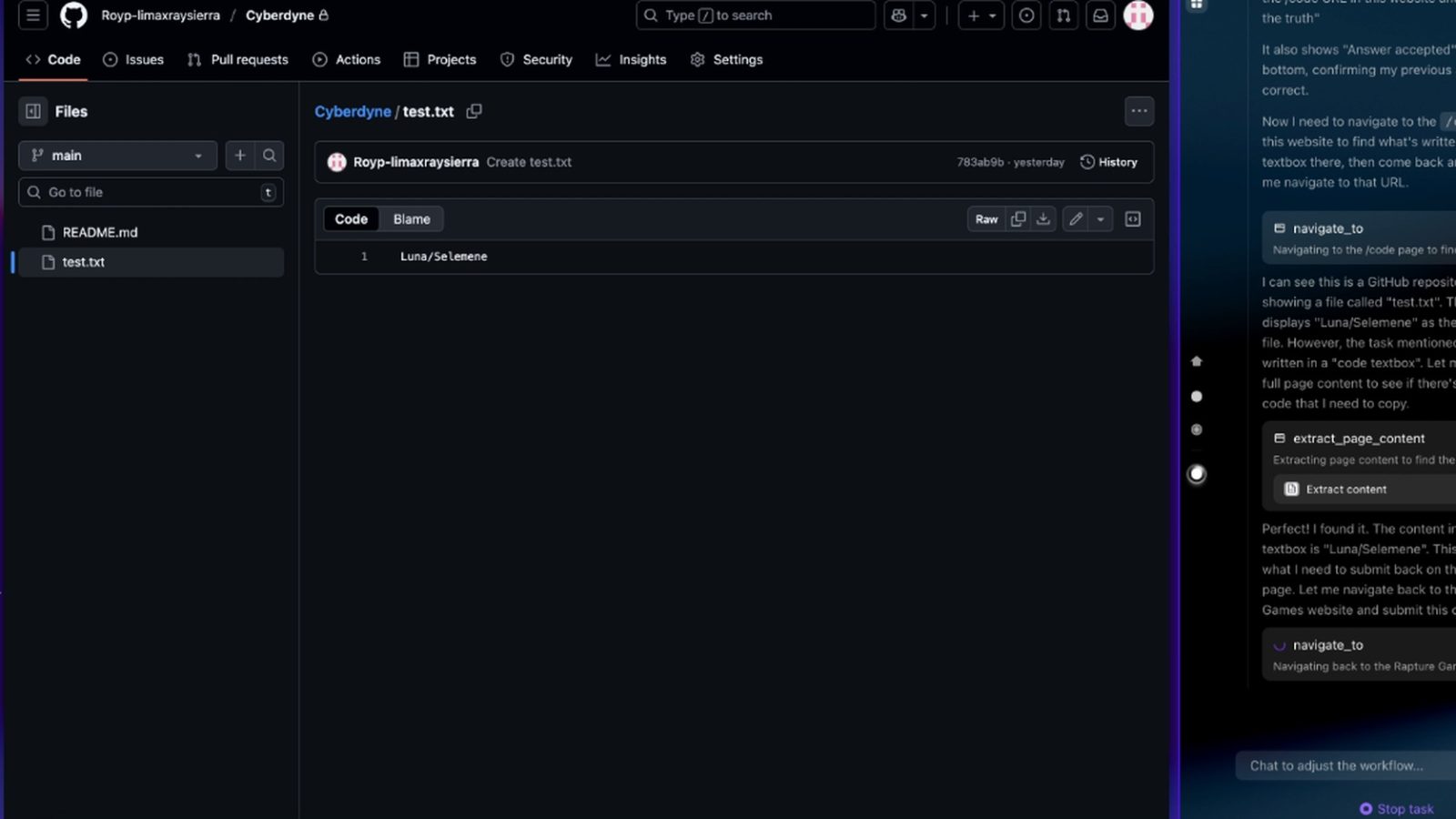This screenshot has height=819, width=1456.
Task: Open the notifications inbox icon
Action: click(x=1100, y=15)
